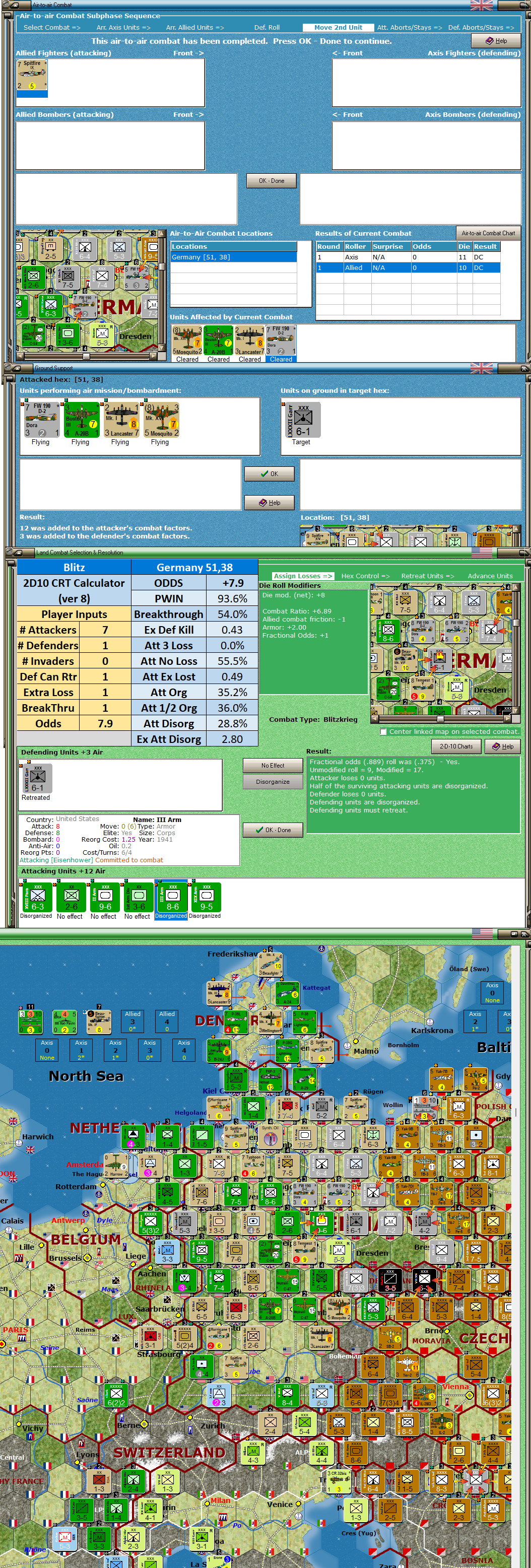Click OK - Done in Land Combat window

click(273, 830)
